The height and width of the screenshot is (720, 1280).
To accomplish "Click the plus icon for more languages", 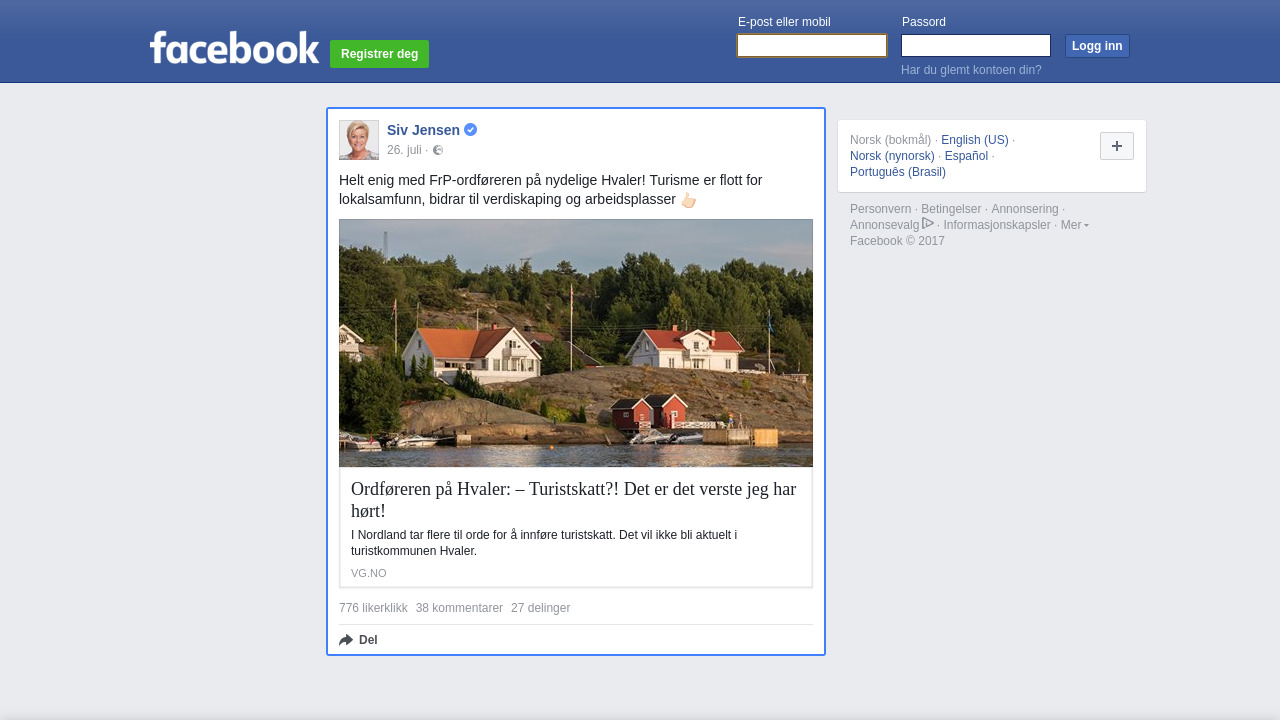I will (1116, 146).
